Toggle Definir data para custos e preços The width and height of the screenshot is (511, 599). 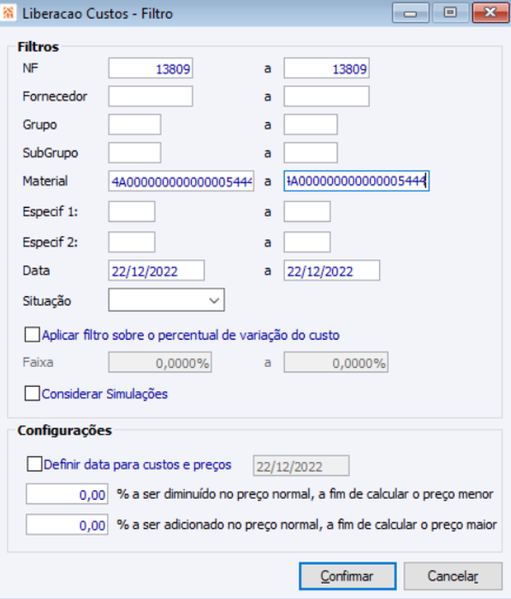click(x=34, y=464)
